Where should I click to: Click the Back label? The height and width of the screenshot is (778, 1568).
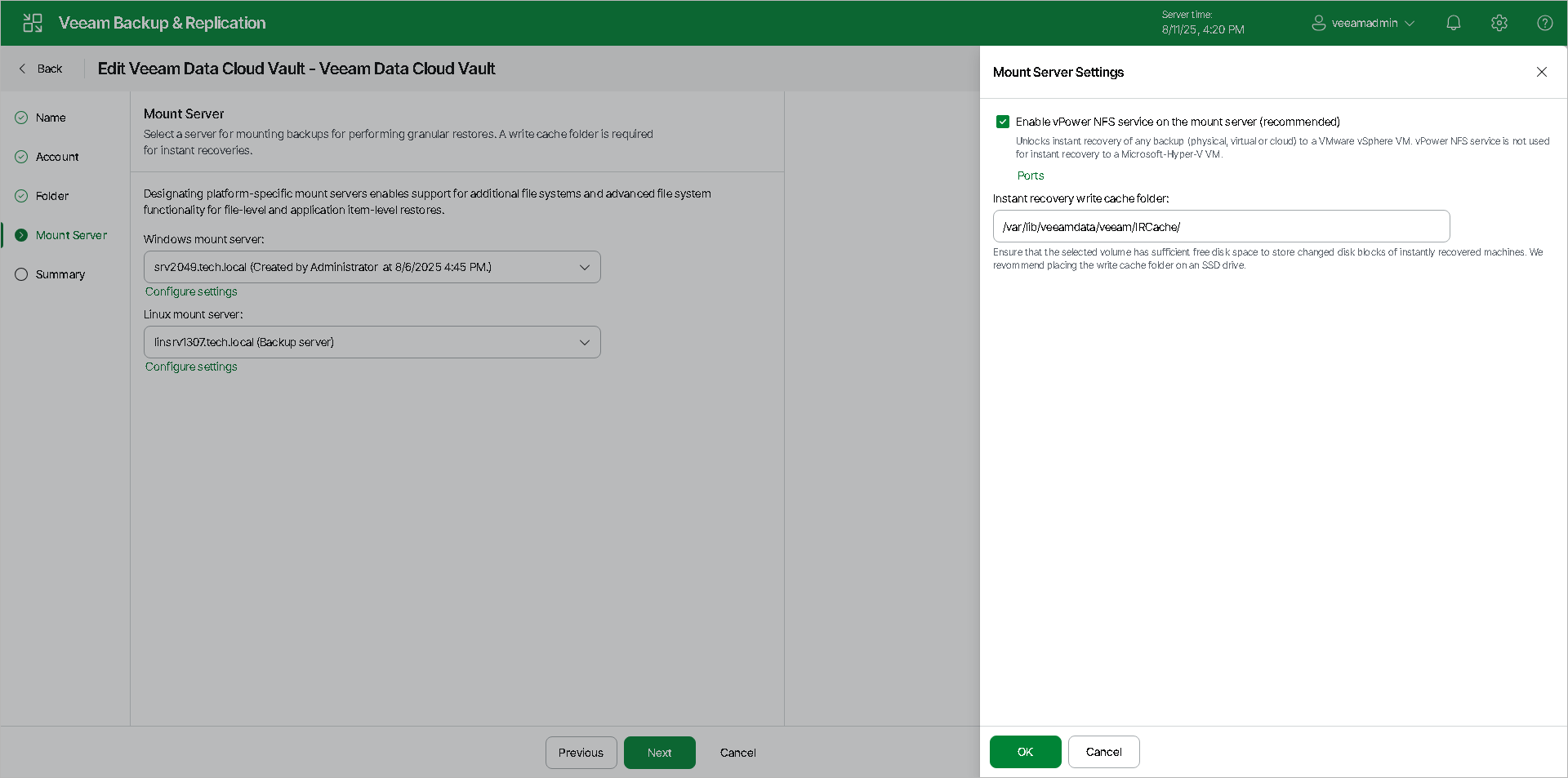[50, 69]
